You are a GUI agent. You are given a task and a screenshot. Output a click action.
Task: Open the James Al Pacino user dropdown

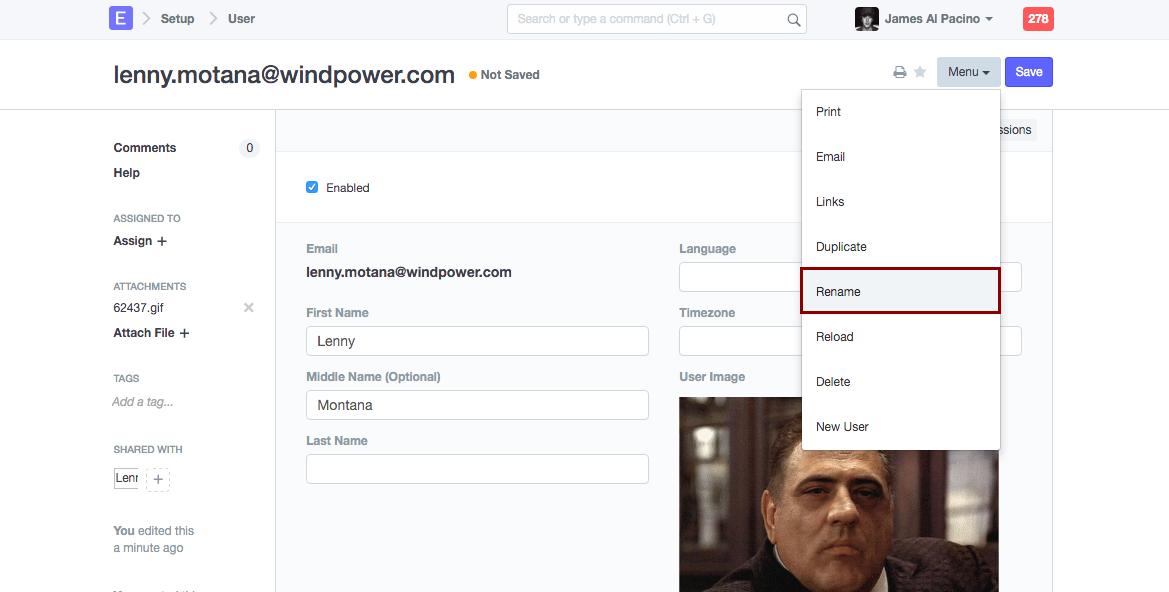point(939,19)
